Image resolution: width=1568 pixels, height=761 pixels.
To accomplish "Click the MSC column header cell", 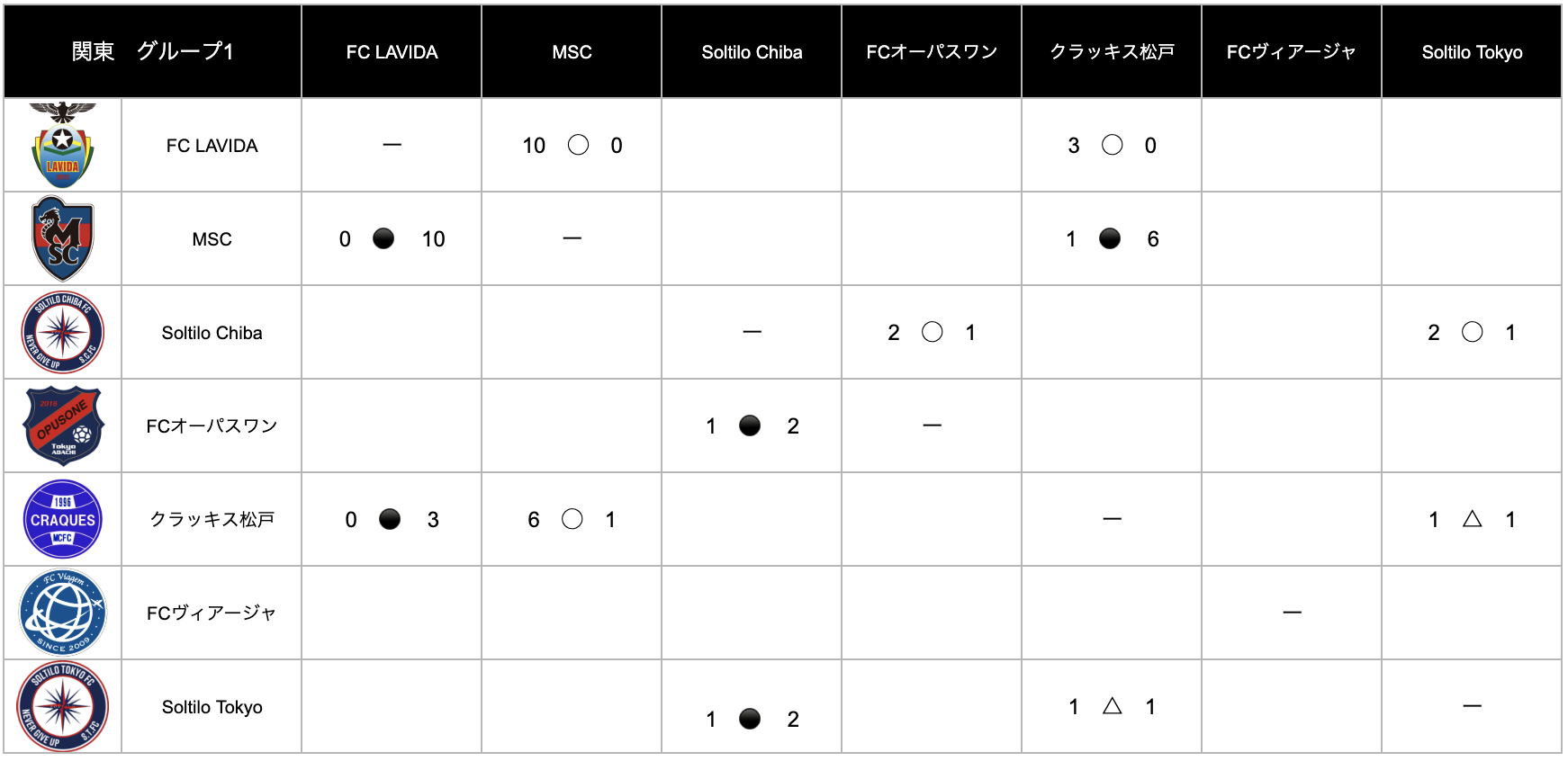I will (572, 52).
